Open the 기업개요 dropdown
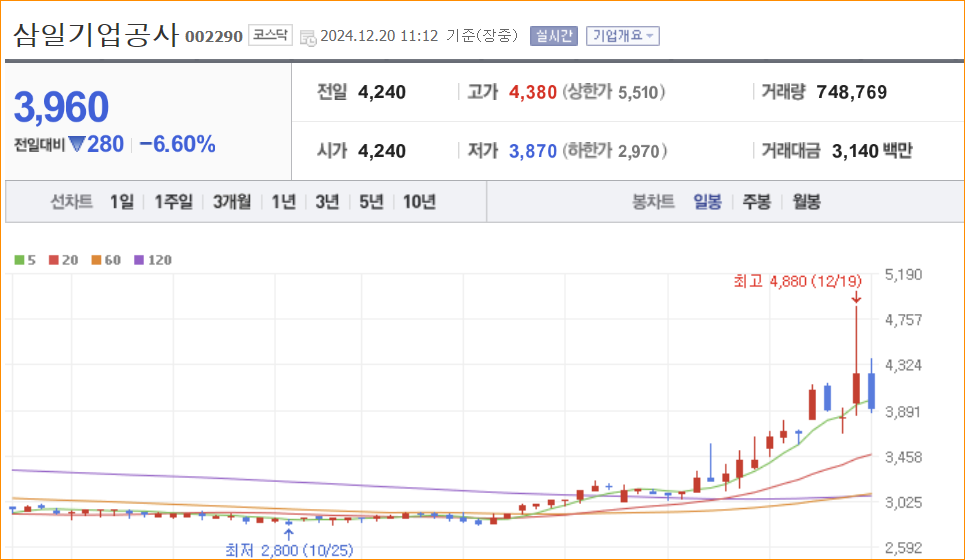The width and height of the screenshot is (965, 560). [623, 36]
